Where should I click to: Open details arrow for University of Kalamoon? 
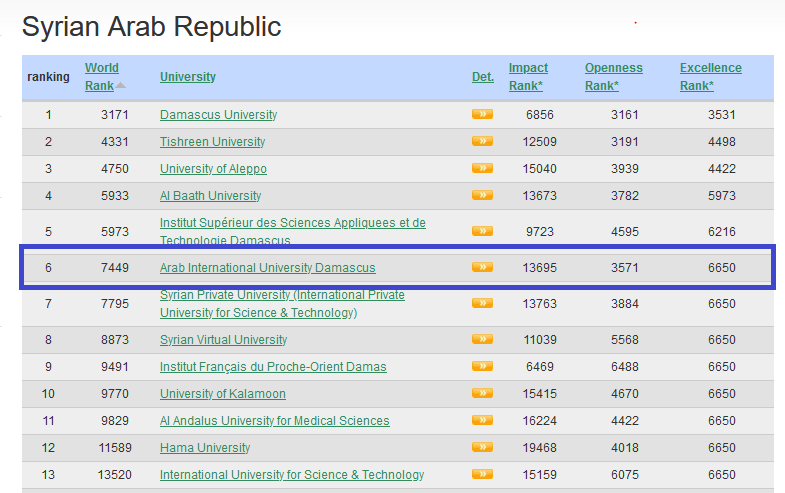[482, 394]
